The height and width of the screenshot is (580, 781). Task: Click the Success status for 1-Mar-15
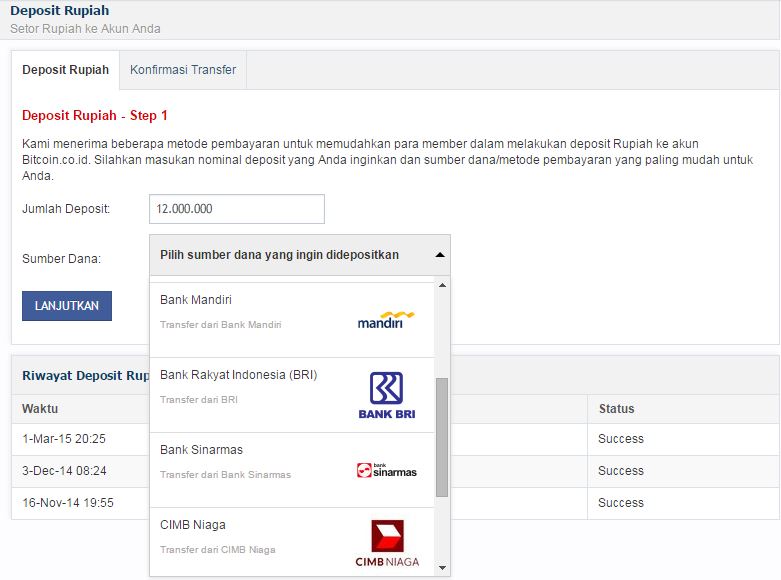621,439
